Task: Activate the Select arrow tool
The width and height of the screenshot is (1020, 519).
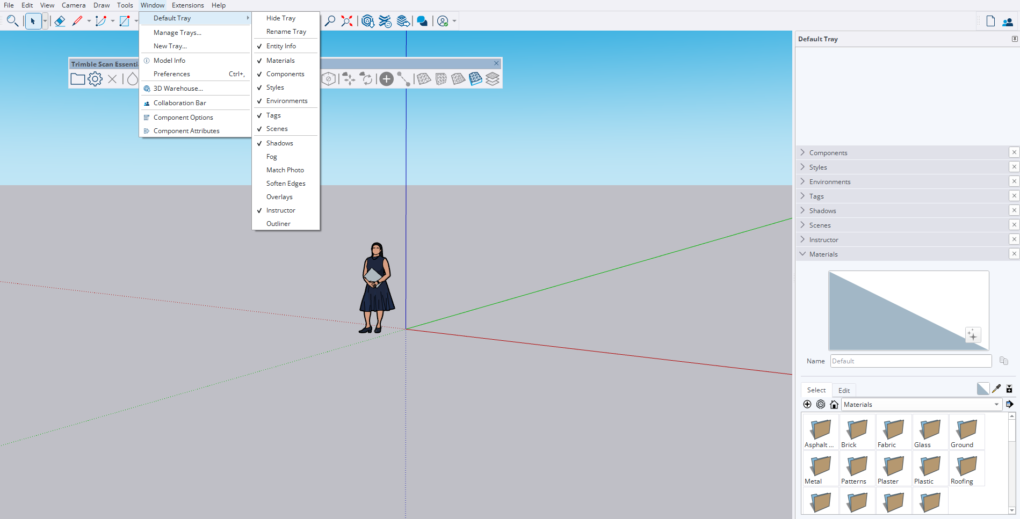Action: point(33,21)
